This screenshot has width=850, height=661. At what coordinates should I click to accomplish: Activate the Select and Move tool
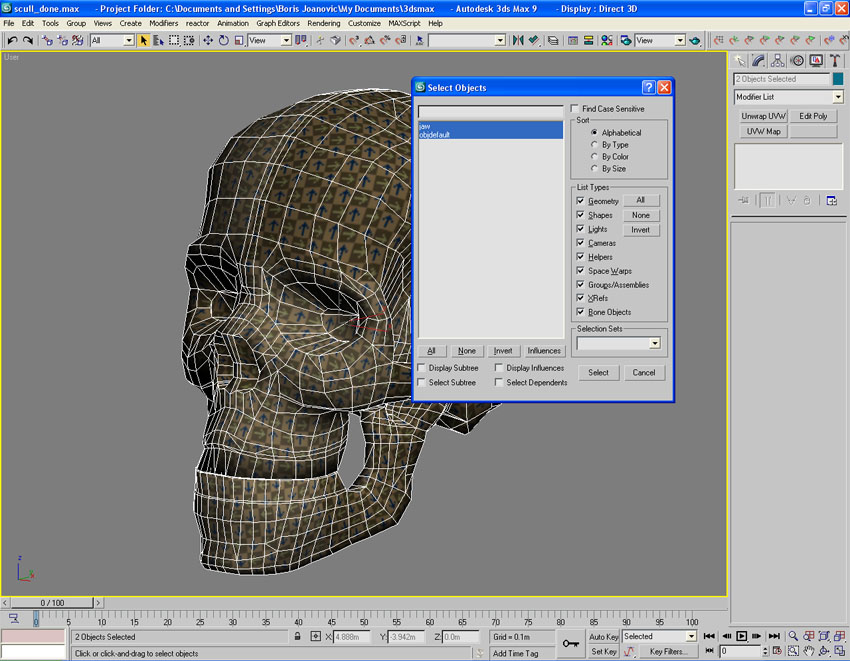point(208,40)
